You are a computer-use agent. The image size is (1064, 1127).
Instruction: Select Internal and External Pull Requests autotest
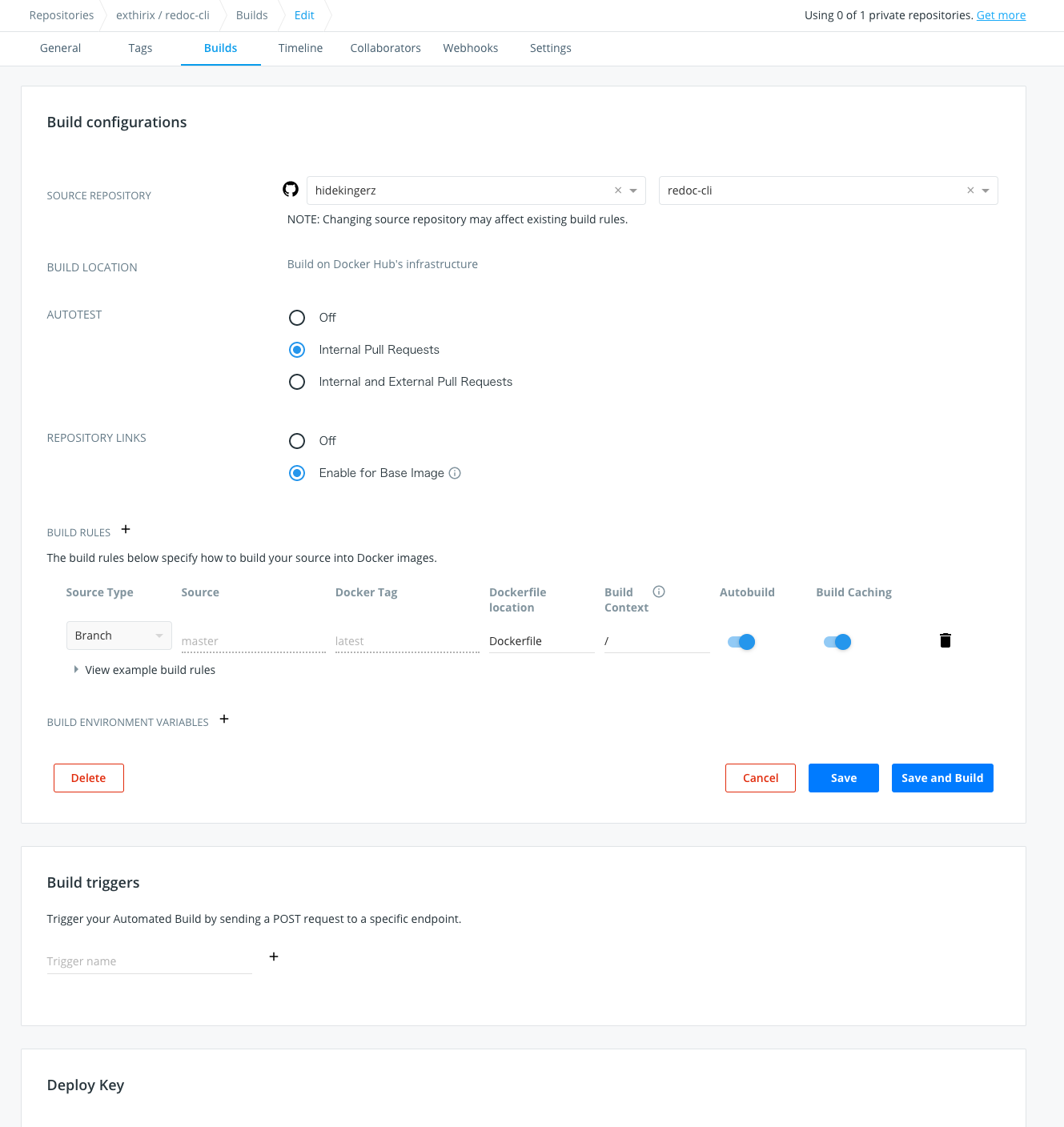[297, 382]
